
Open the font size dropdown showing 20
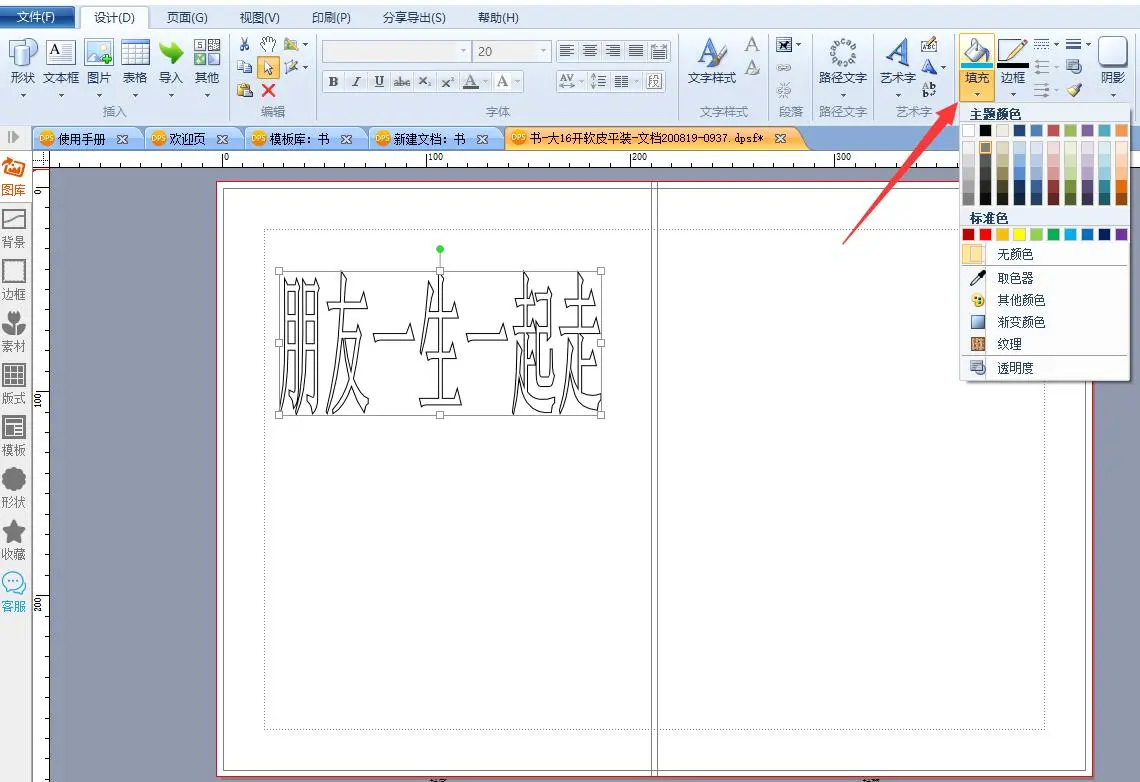tap(544, 51)
